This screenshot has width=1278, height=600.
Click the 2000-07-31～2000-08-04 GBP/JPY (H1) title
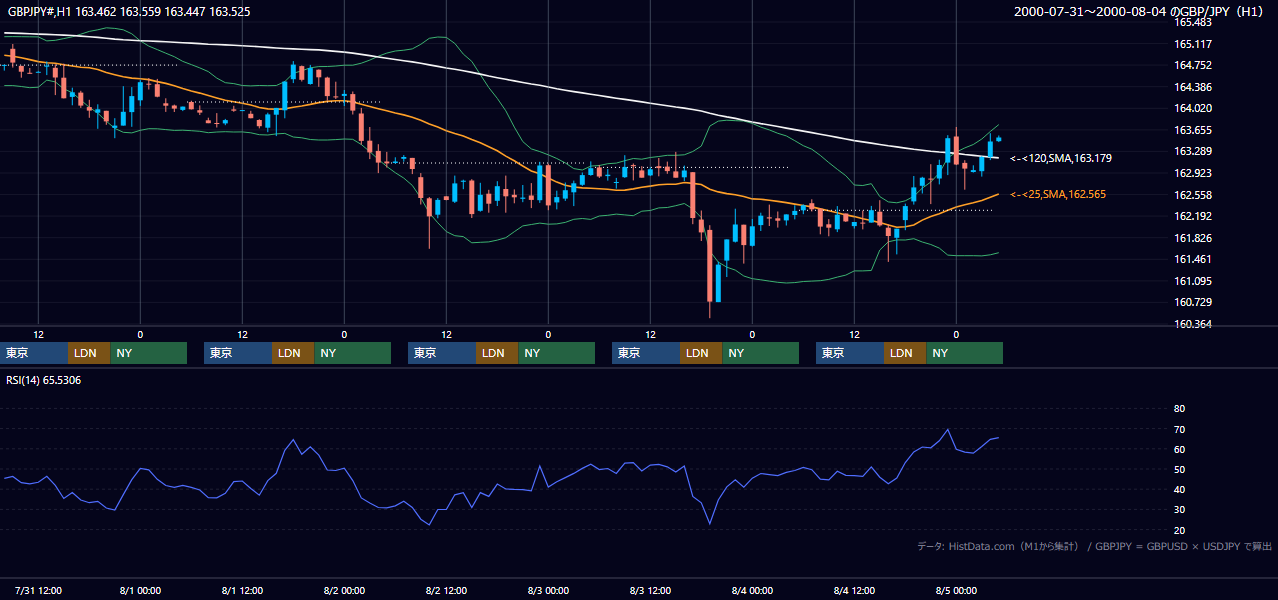pos(1141,12)
